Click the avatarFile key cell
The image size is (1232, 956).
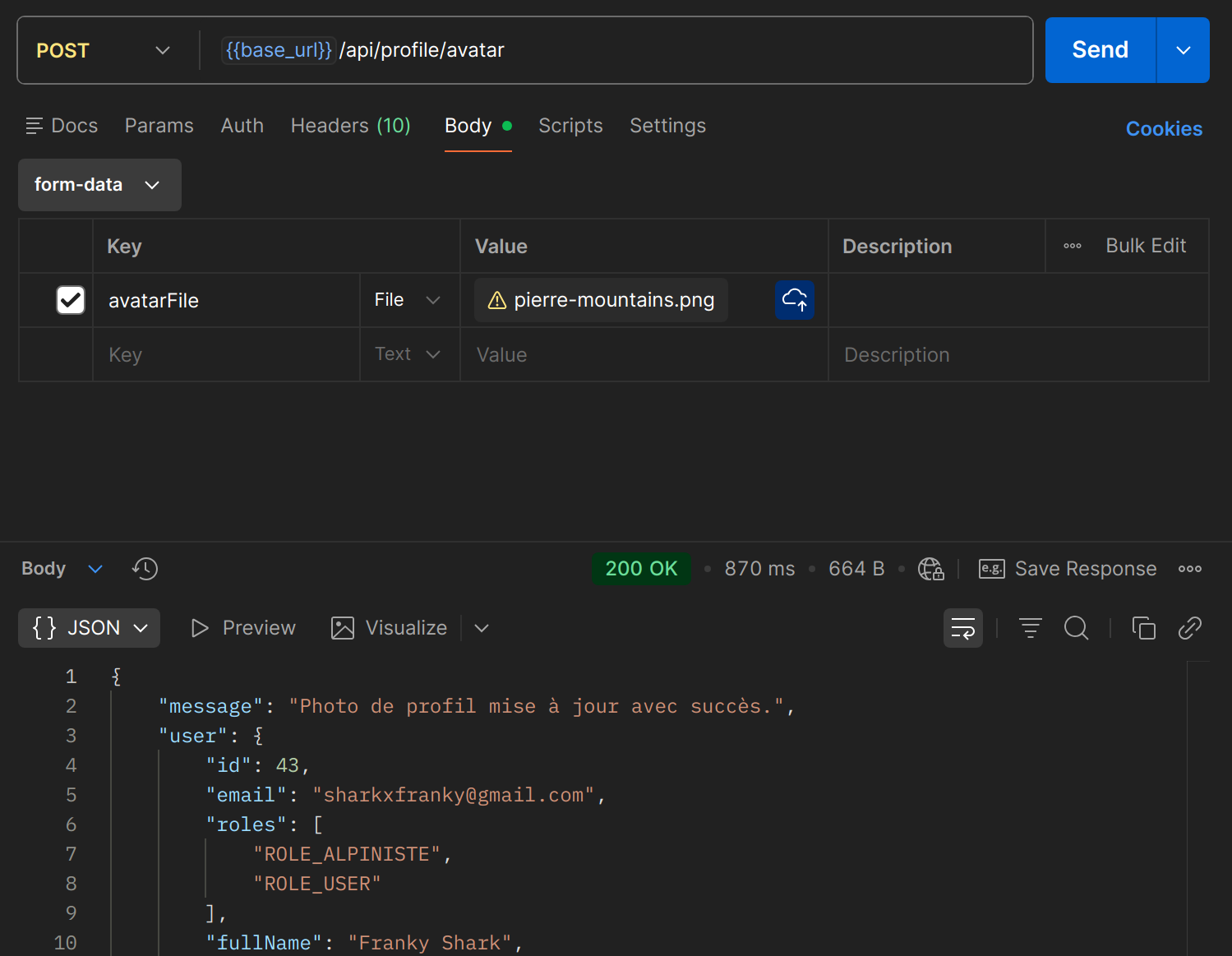pos(226,300)
